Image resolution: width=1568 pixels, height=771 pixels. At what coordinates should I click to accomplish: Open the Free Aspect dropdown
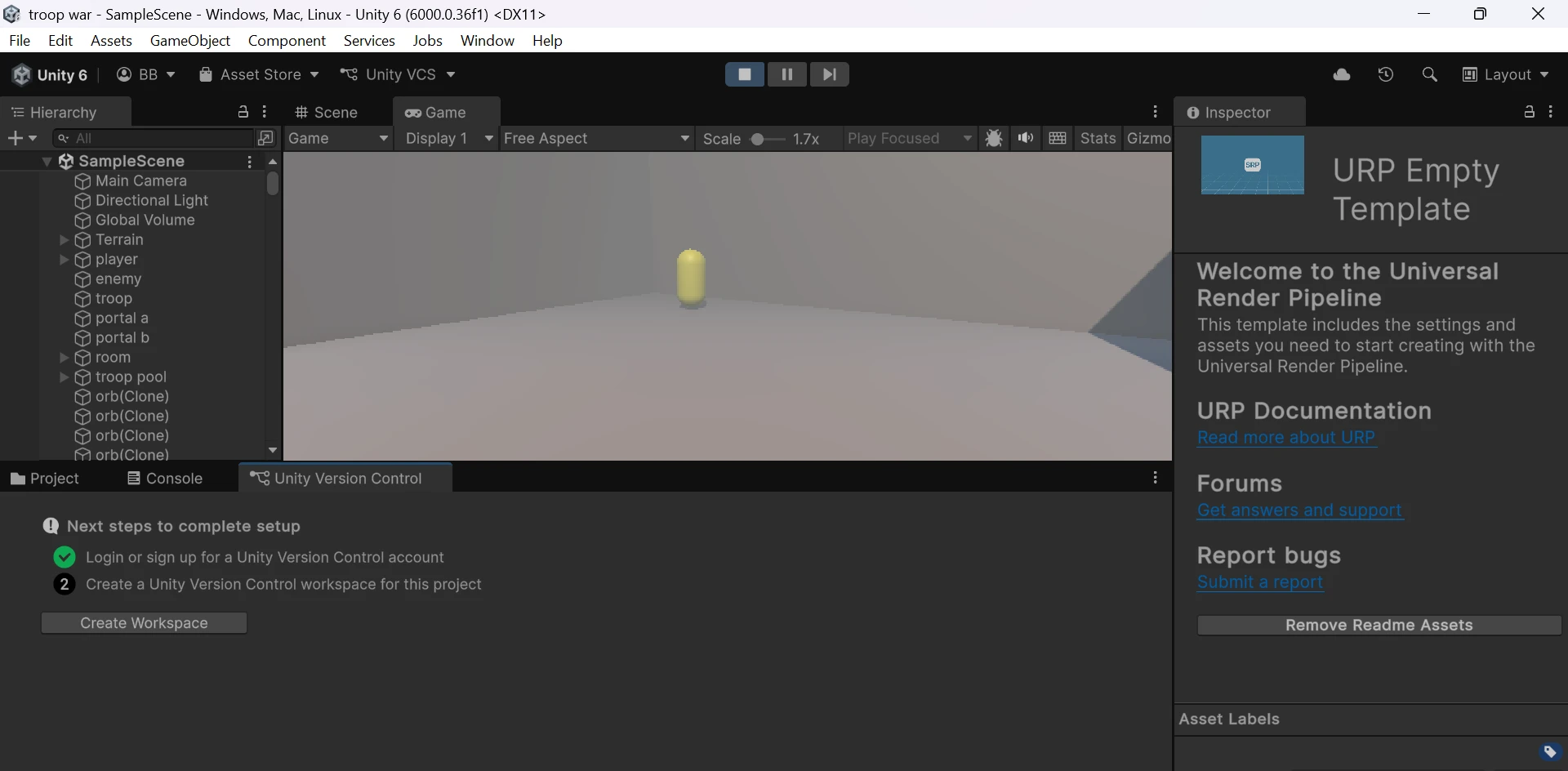click(x=597, y=138)
